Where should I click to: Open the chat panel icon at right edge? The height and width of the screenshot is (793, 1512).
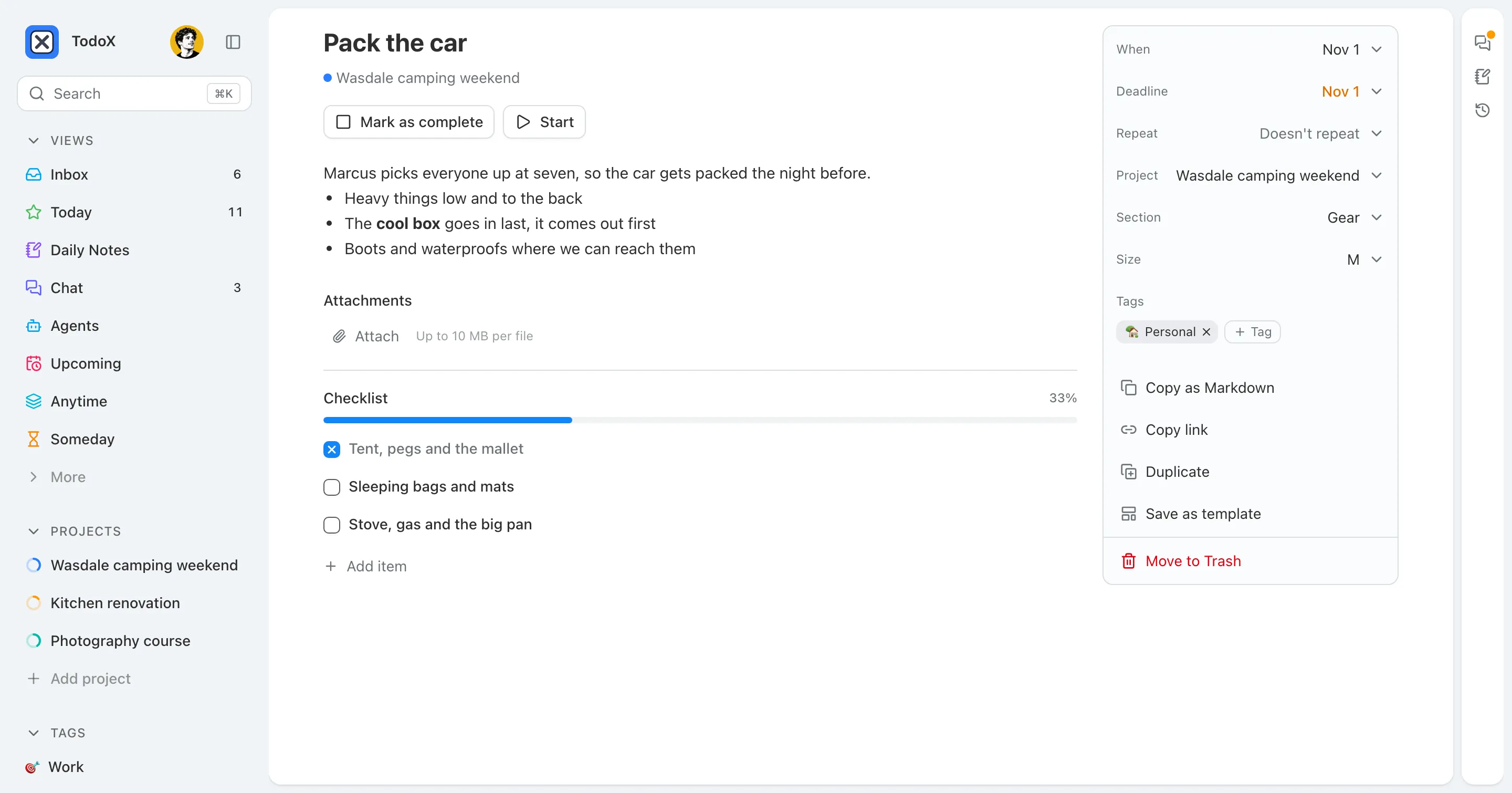pyautogui.click(x=1483, y=42)
